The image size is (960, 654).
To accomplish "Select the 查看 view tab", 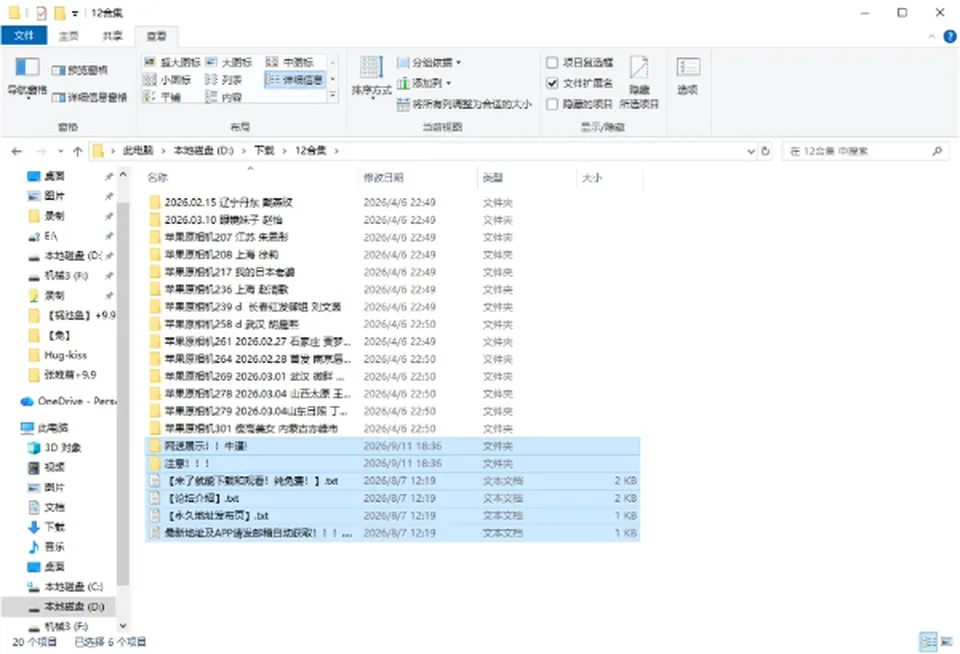I will [156, 36].
